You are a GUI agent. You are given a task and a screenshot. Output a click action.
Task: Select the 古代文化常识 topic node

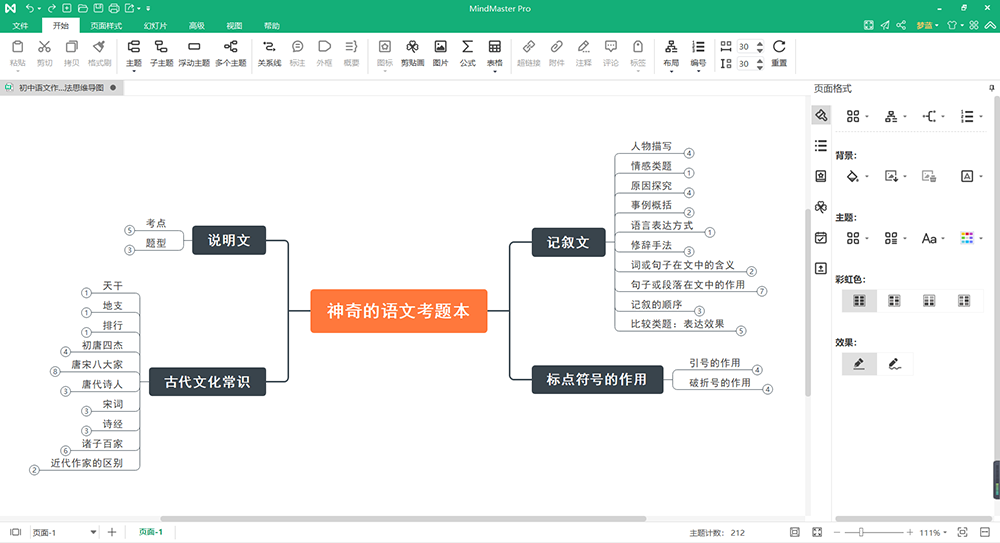coord(207,382)
